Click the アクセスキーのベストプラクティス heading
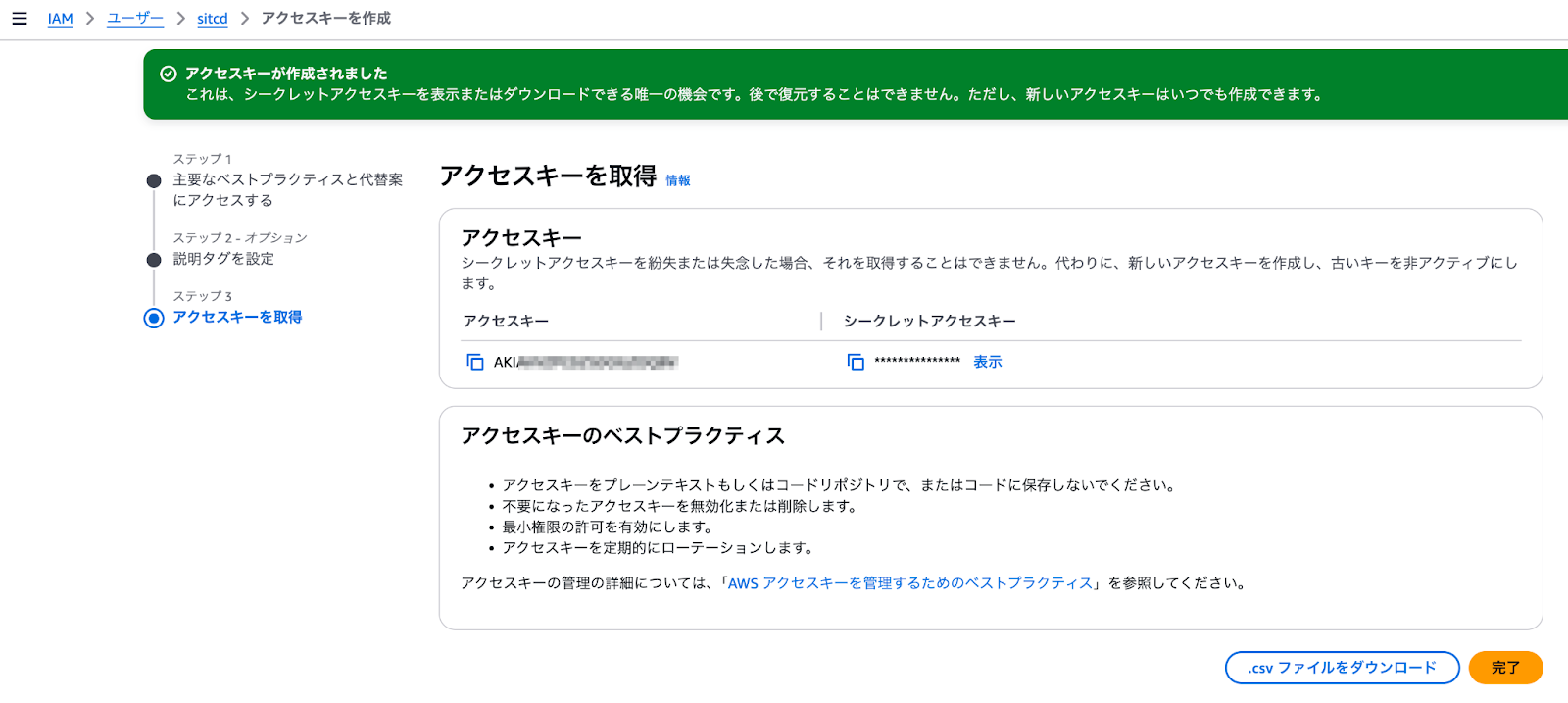Viewport: 1568px width, 703px height. click(623, 436)
